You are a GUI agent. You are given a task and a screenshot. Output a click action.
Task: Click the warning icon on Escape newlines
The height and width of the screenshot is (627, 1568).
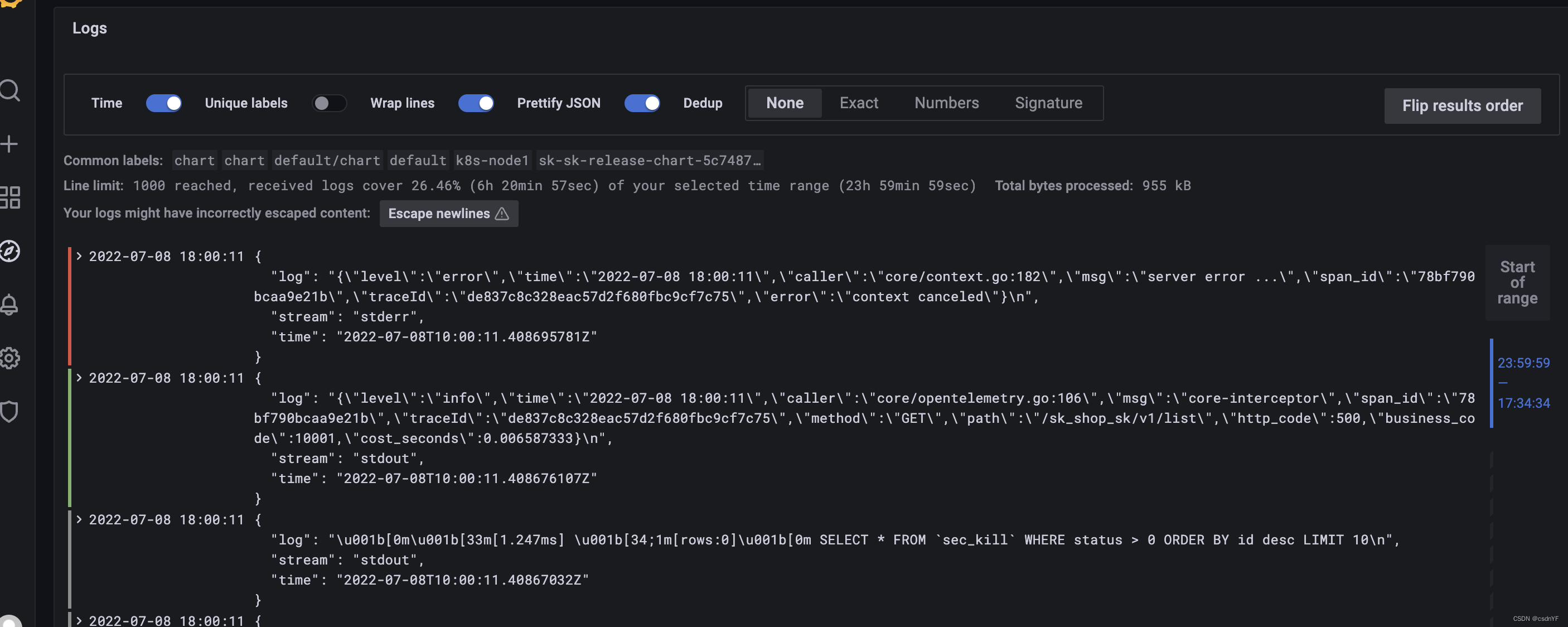tap(501, 214)
